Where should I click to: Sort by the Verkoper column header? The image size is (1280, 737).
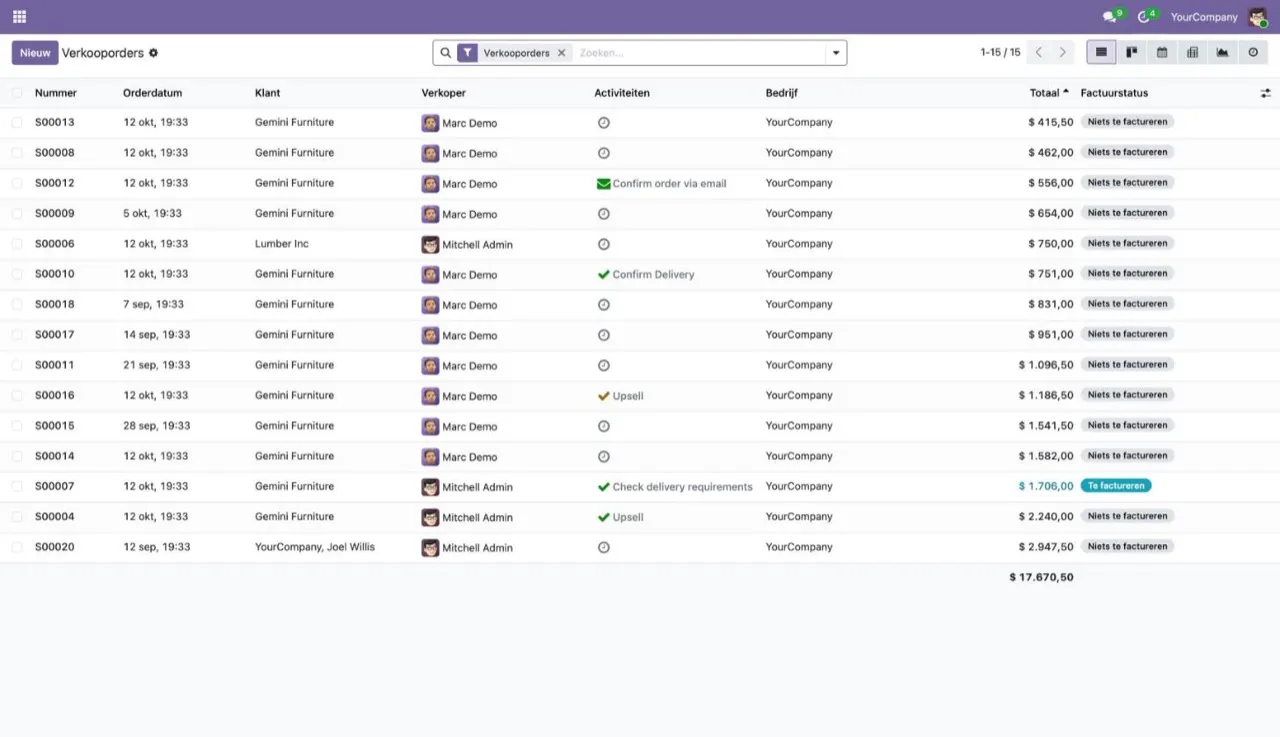coord(443,93)
